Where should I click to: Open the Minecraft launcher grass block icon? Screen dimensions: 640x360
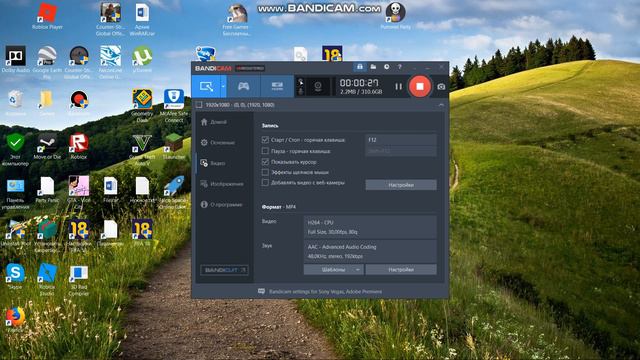pos(174,146)
